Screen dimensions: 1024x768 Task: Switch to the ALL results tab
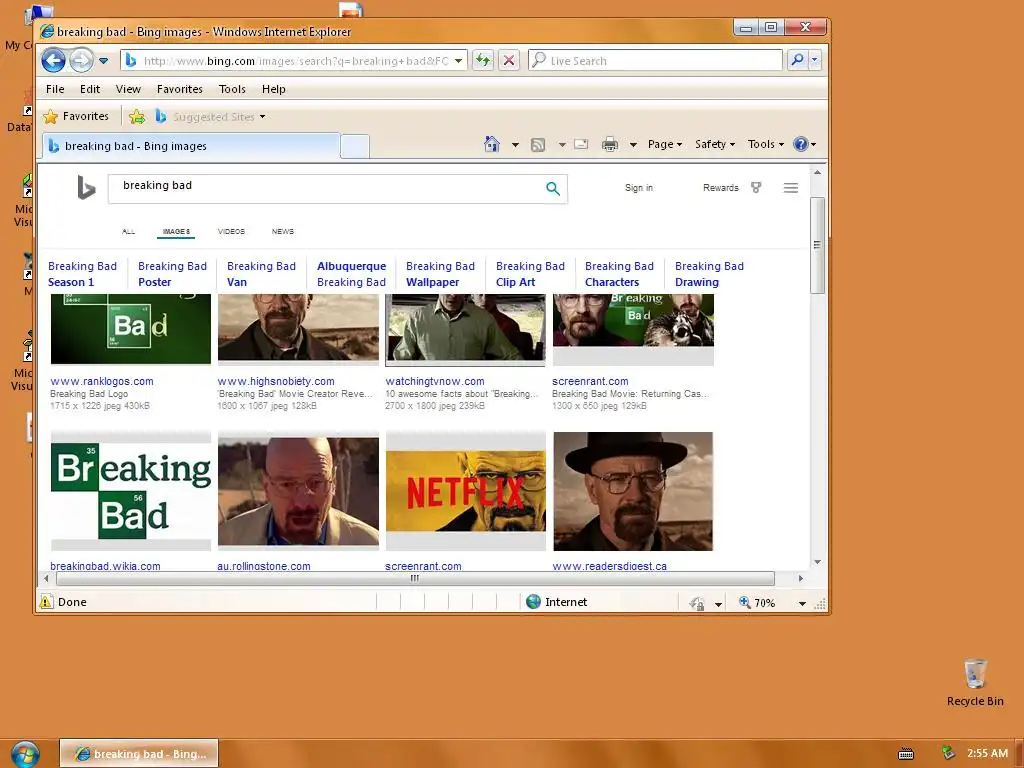129,231
